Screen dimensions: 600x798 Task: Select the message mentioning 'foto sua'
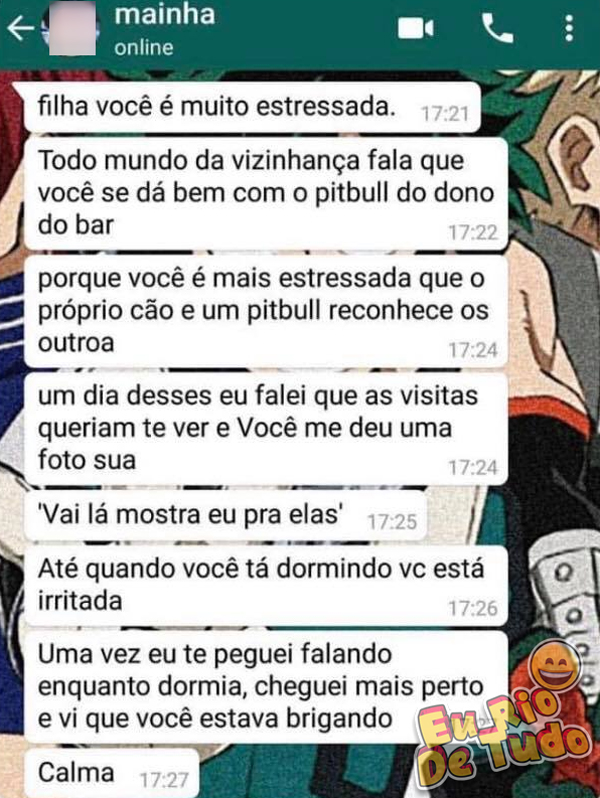click(266, 429)
